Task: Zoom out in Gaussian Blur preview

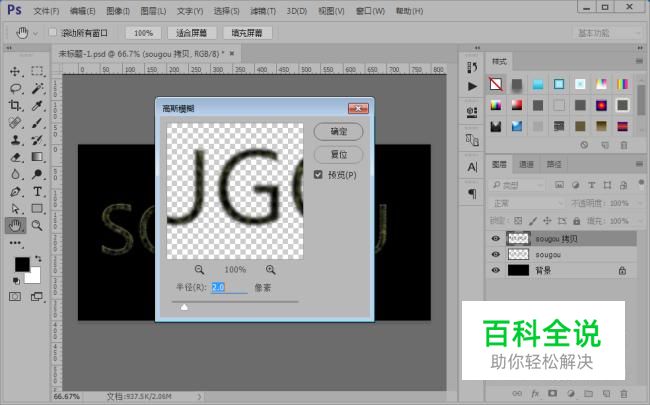Action: coord(199,270)
